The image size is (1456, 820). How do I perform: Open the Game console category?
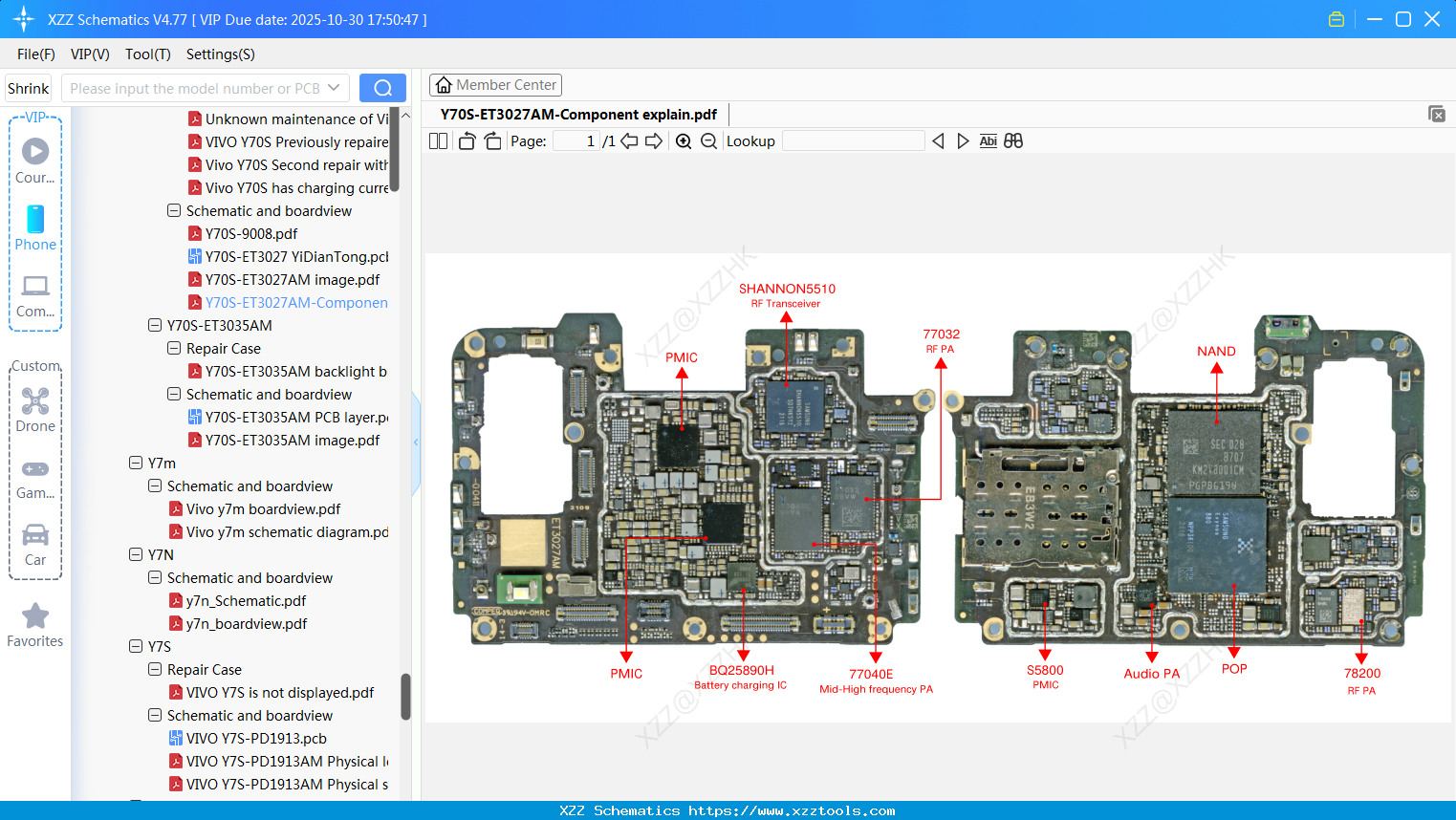pyautogui.click(x=34, y=476)
